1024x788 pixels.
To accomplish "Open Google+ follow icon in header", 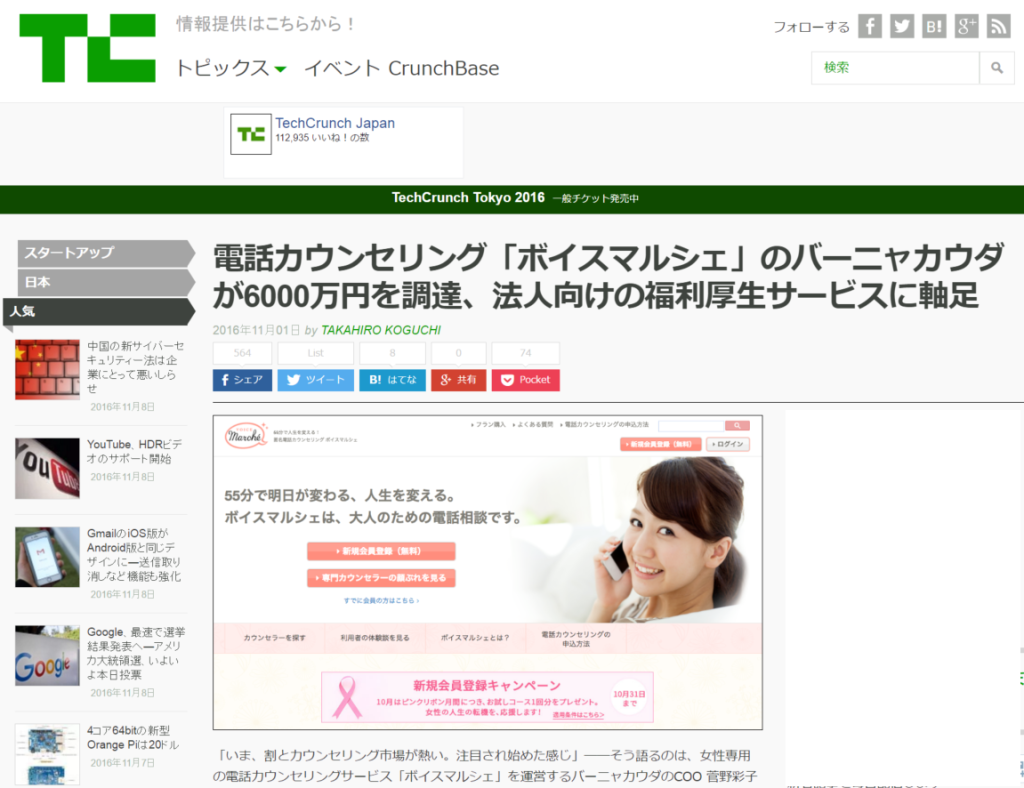I will pyautogui.click(x=966, y=26).
